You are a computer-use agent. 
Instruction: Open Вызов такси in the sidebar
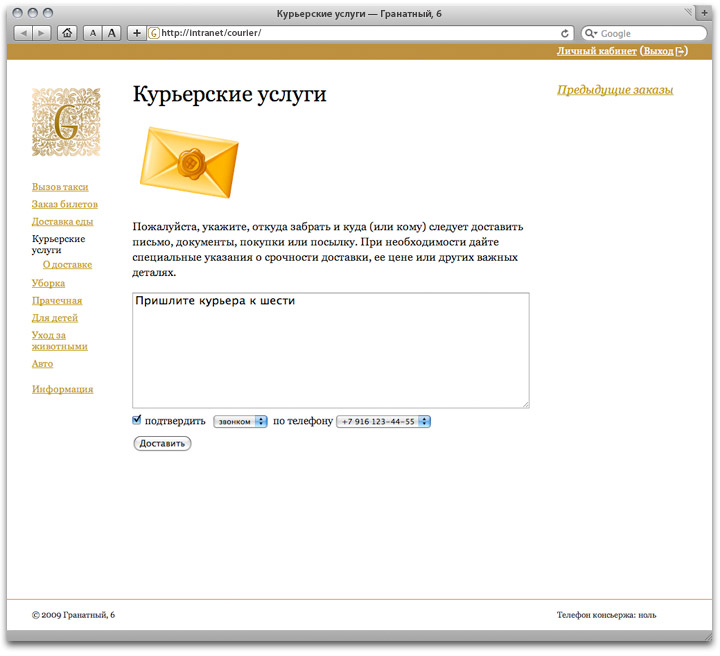click(x=60, y=187)
